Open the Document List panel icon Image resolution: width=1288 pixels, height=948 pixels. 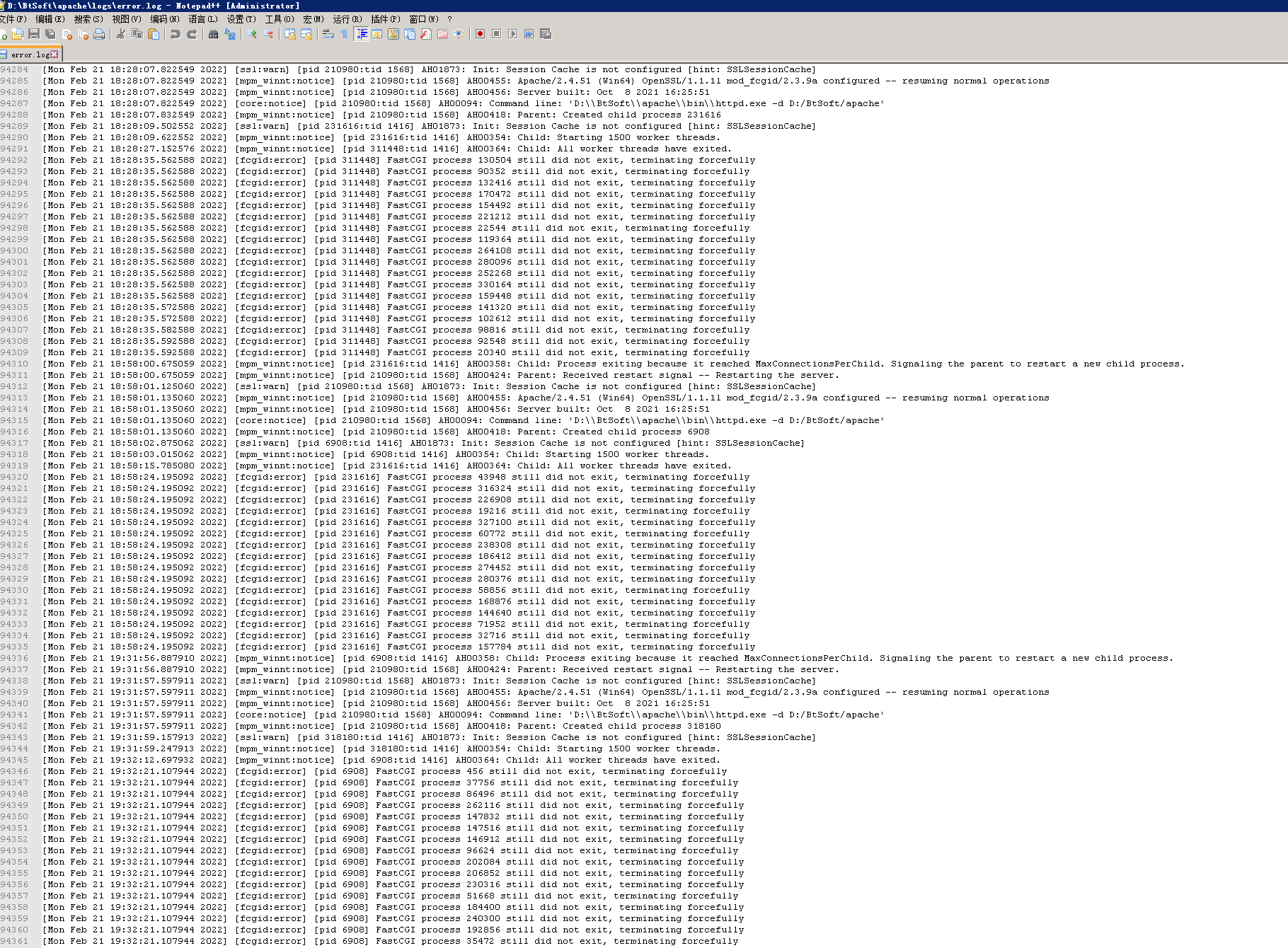tap(410, 34)
